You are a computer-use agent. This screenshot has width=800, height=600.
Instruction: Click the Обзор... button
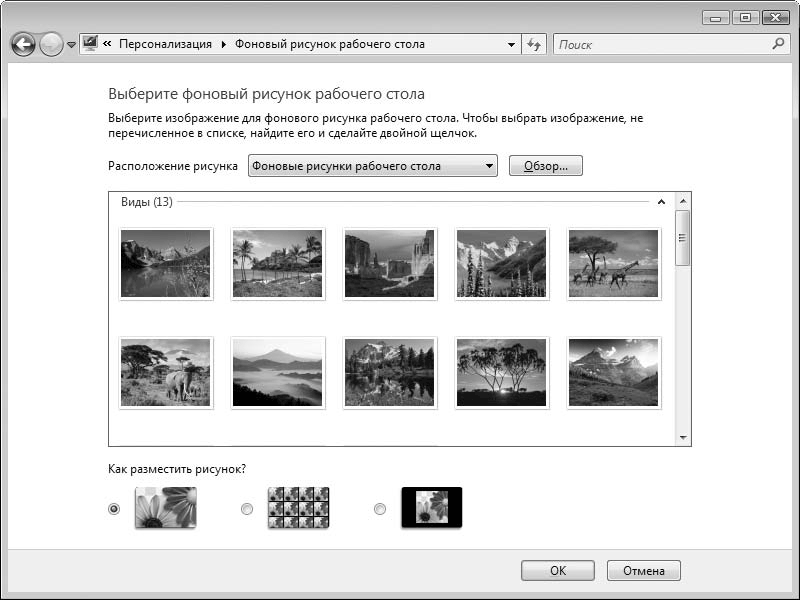545,166
